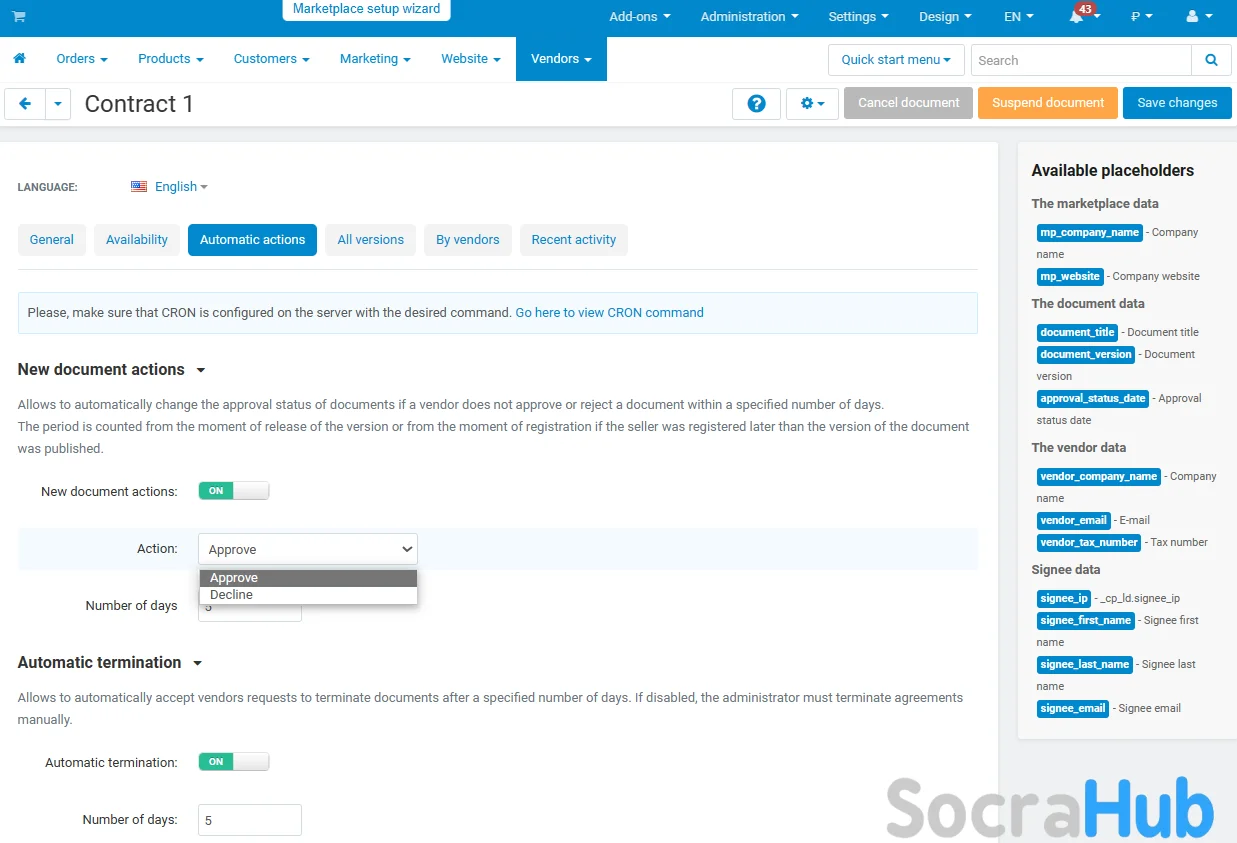Click the signee_last_name placeholder tag
The height and width of the screenshot is (843, 1237).
pos(1085,664)
